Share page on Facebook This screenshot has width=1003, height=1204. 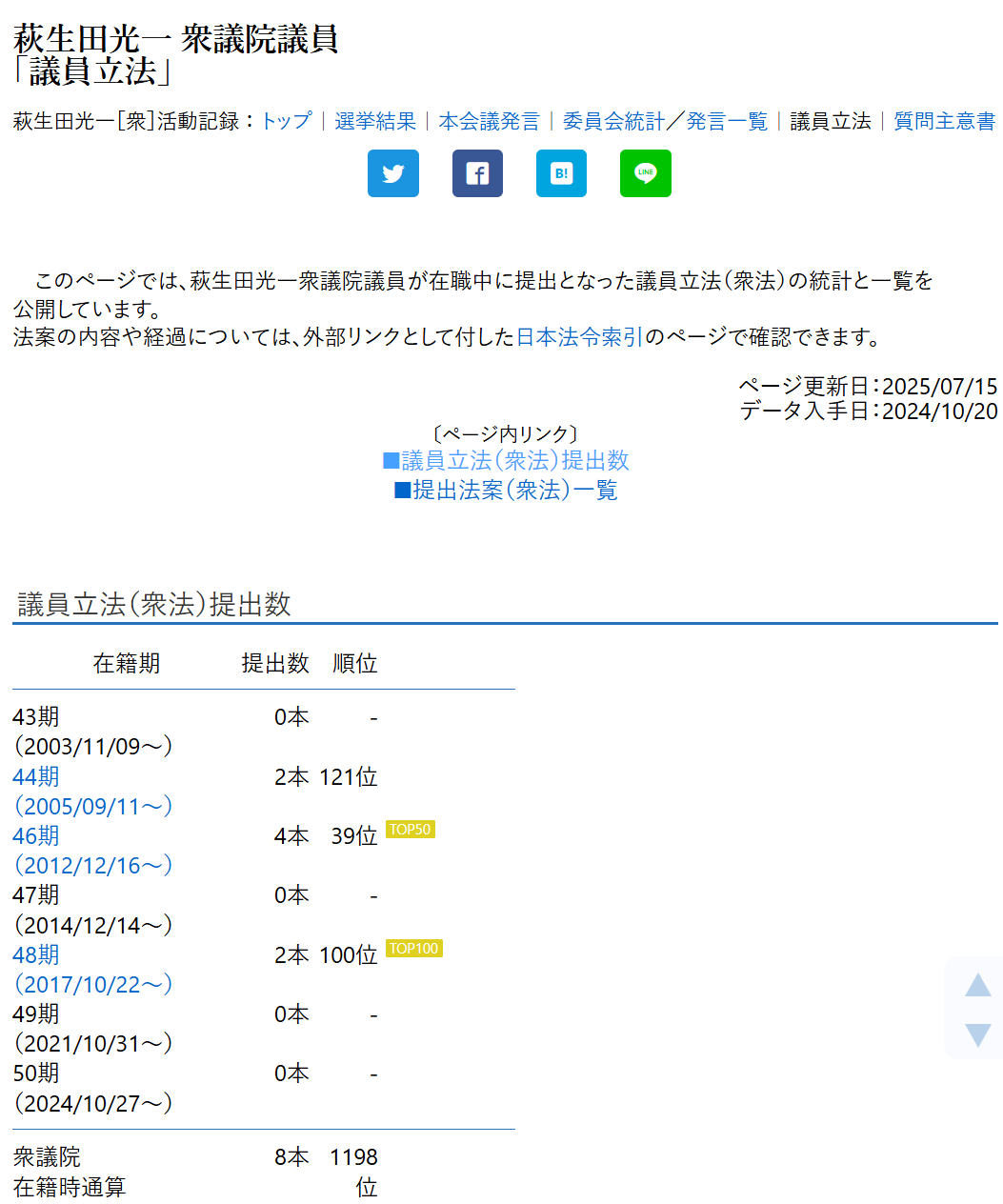pyautogui.click(x=477, y=173)
